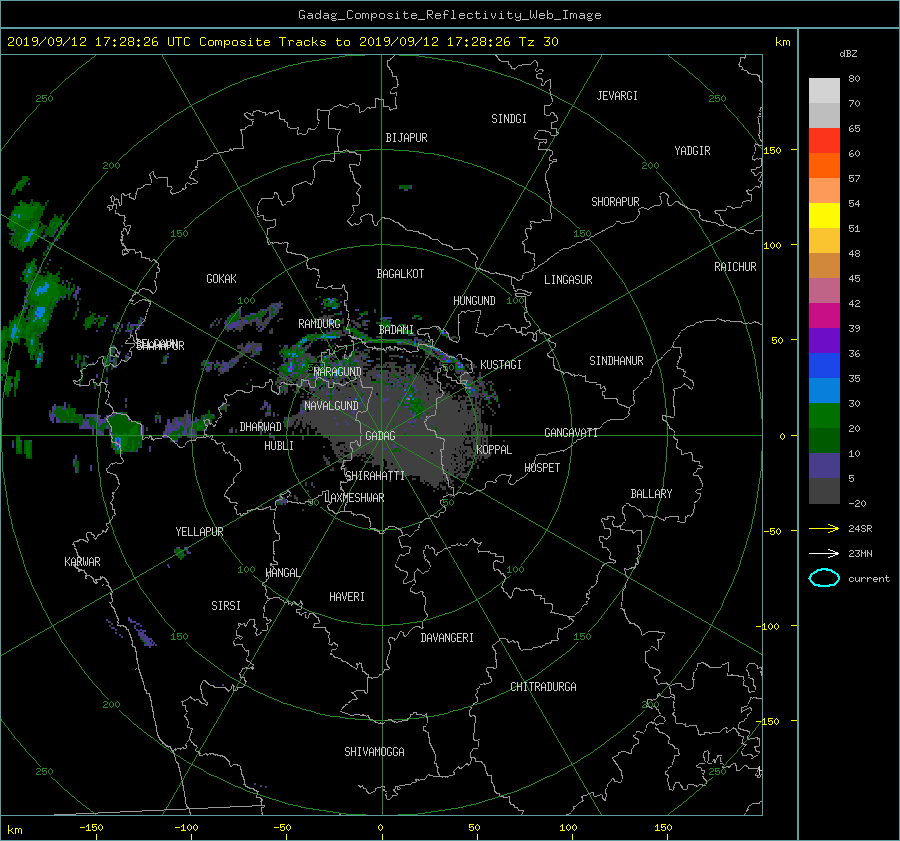Screen dimensions: 900x841
Task: Click the DAVANGERI city label
Action: (447, 638)
